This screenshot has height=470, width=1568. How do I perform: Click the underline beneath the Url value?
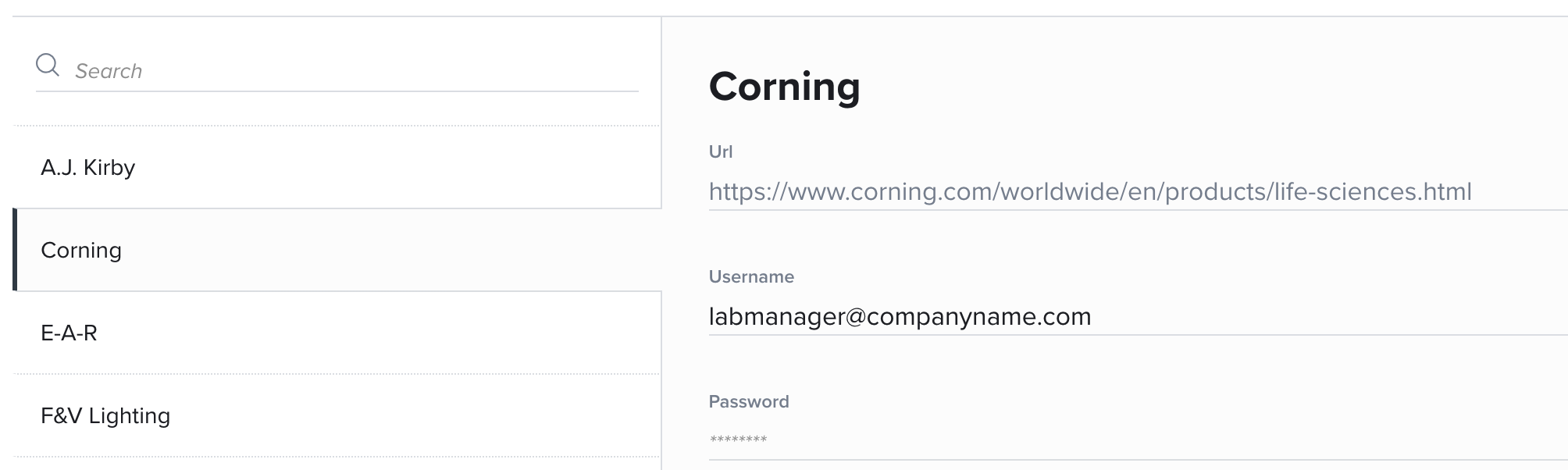[1138, 210]
